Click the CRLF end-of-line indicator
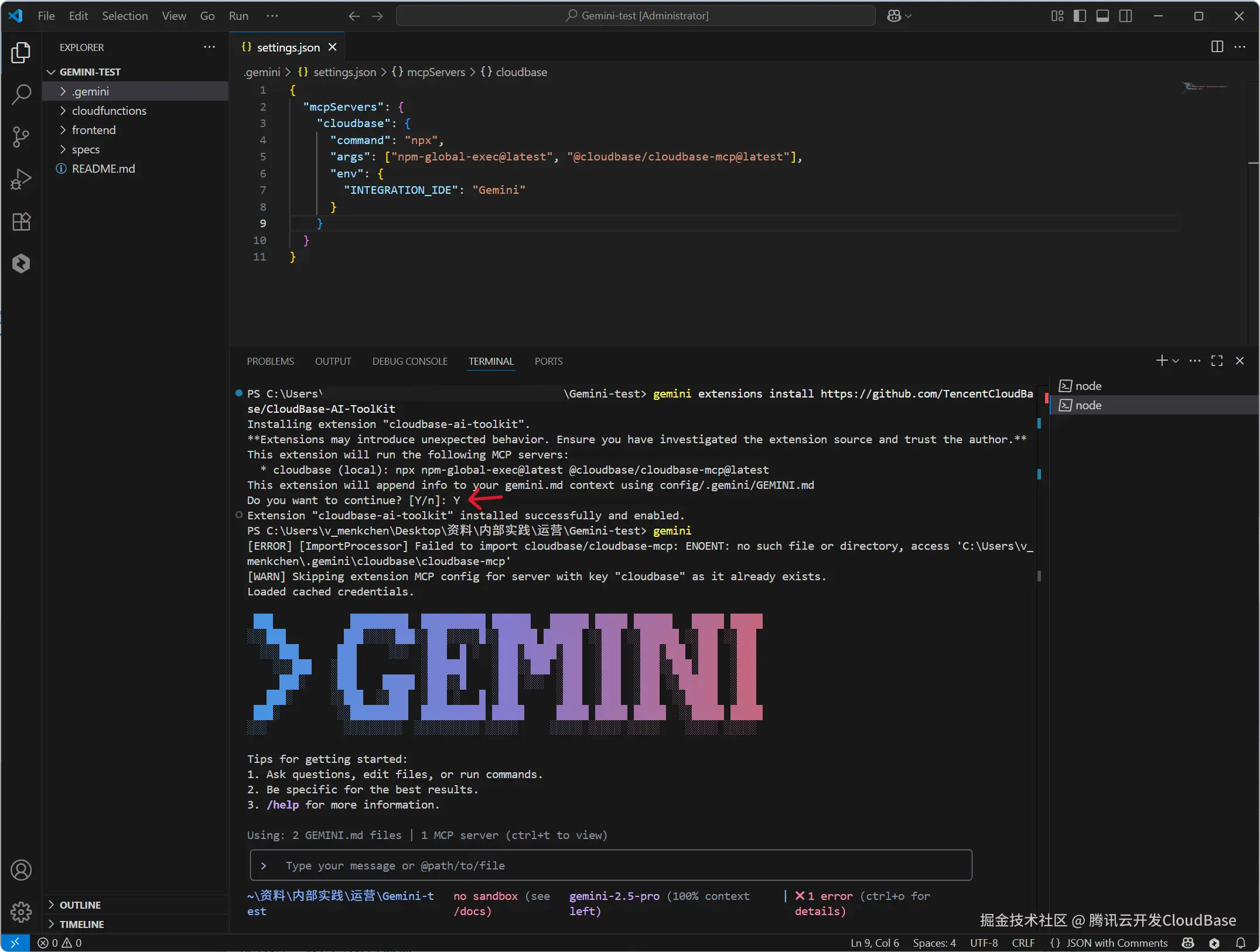 (x=1023, y=943)
